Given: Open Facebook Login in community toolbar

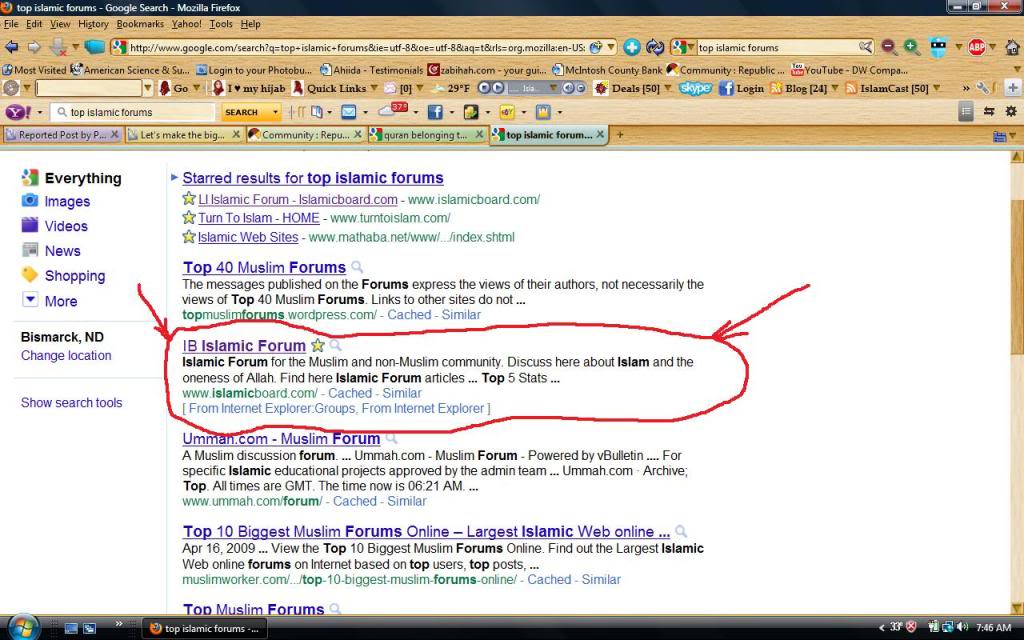Looking at the screenshot, I should pyautogui.click(x=742, y=88).
